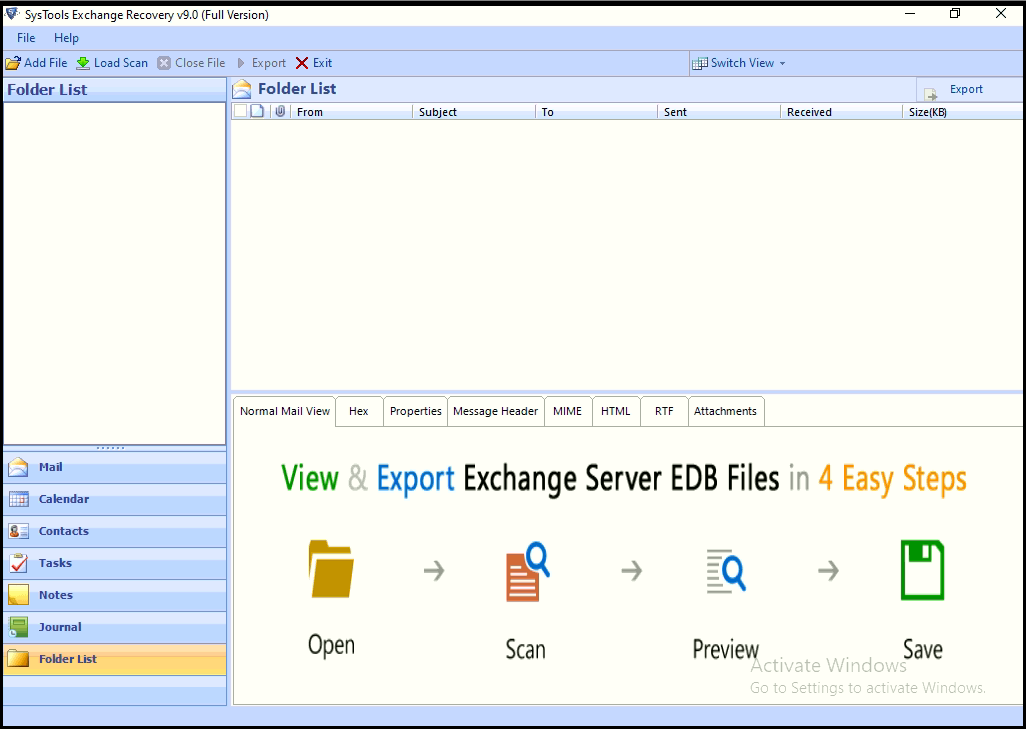Viewport: 1026px width, 729px height.
Task: Click the Open folder graphic
Action: coord(331,569)
